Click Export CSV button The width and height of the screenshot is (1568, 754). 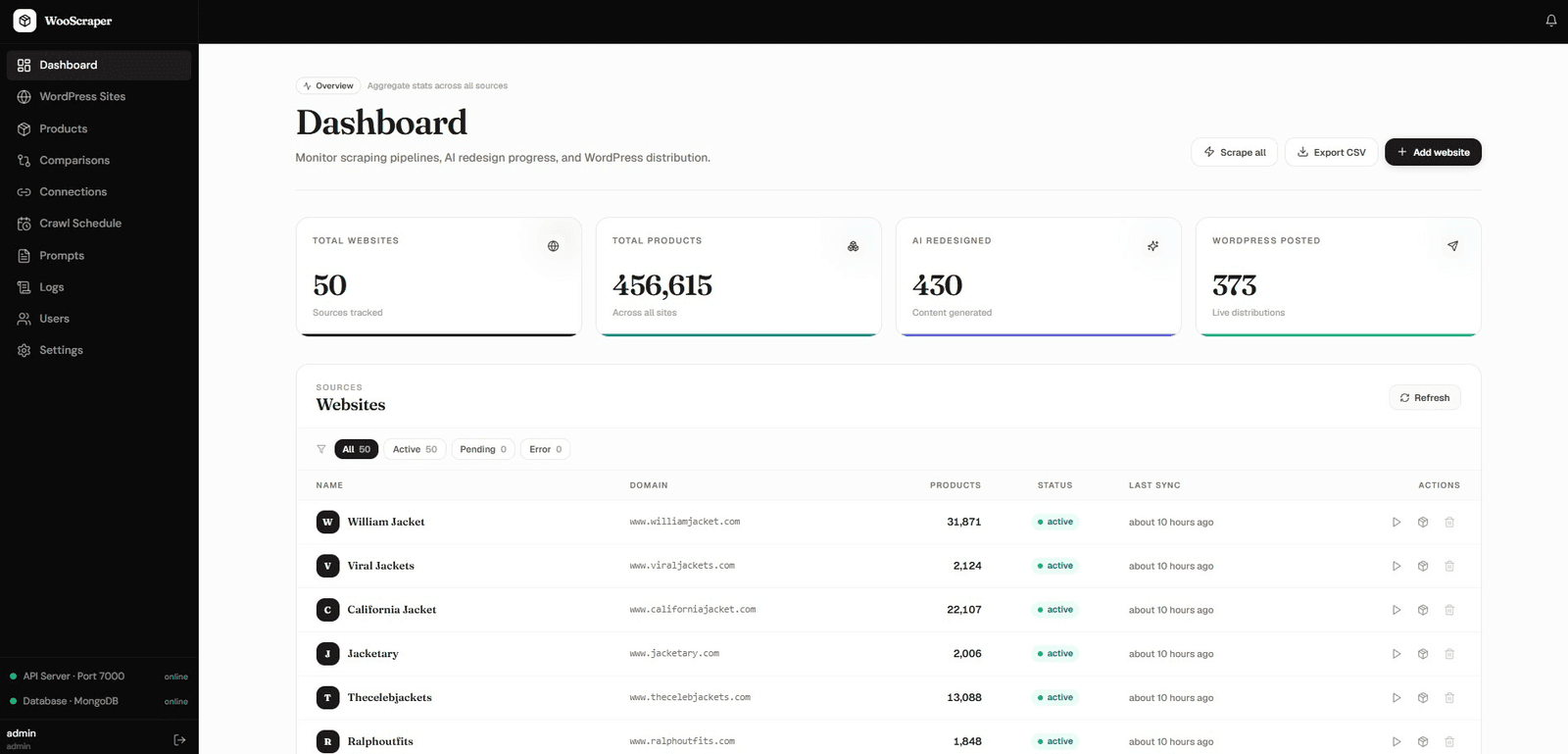click(x=1331, y=152)
